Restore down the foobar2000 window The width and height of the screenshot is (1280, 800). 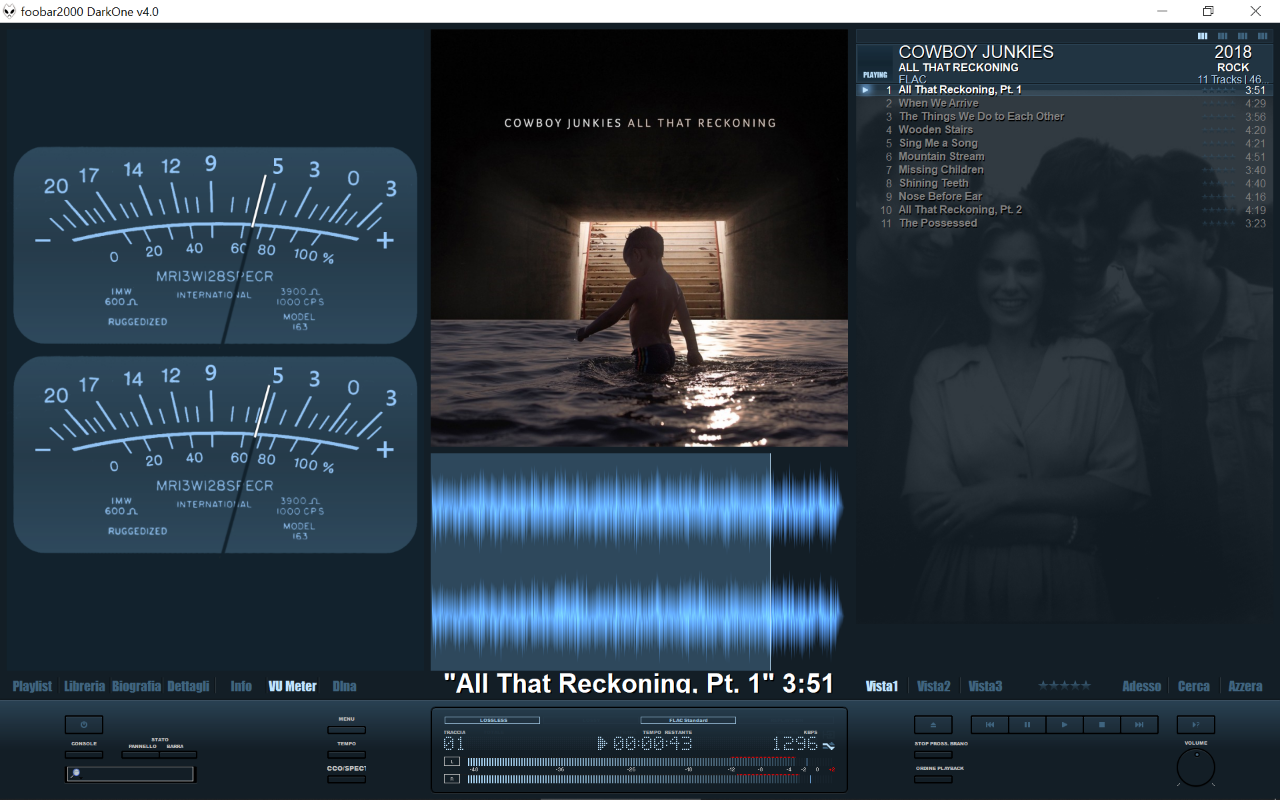click(1208, 11)
